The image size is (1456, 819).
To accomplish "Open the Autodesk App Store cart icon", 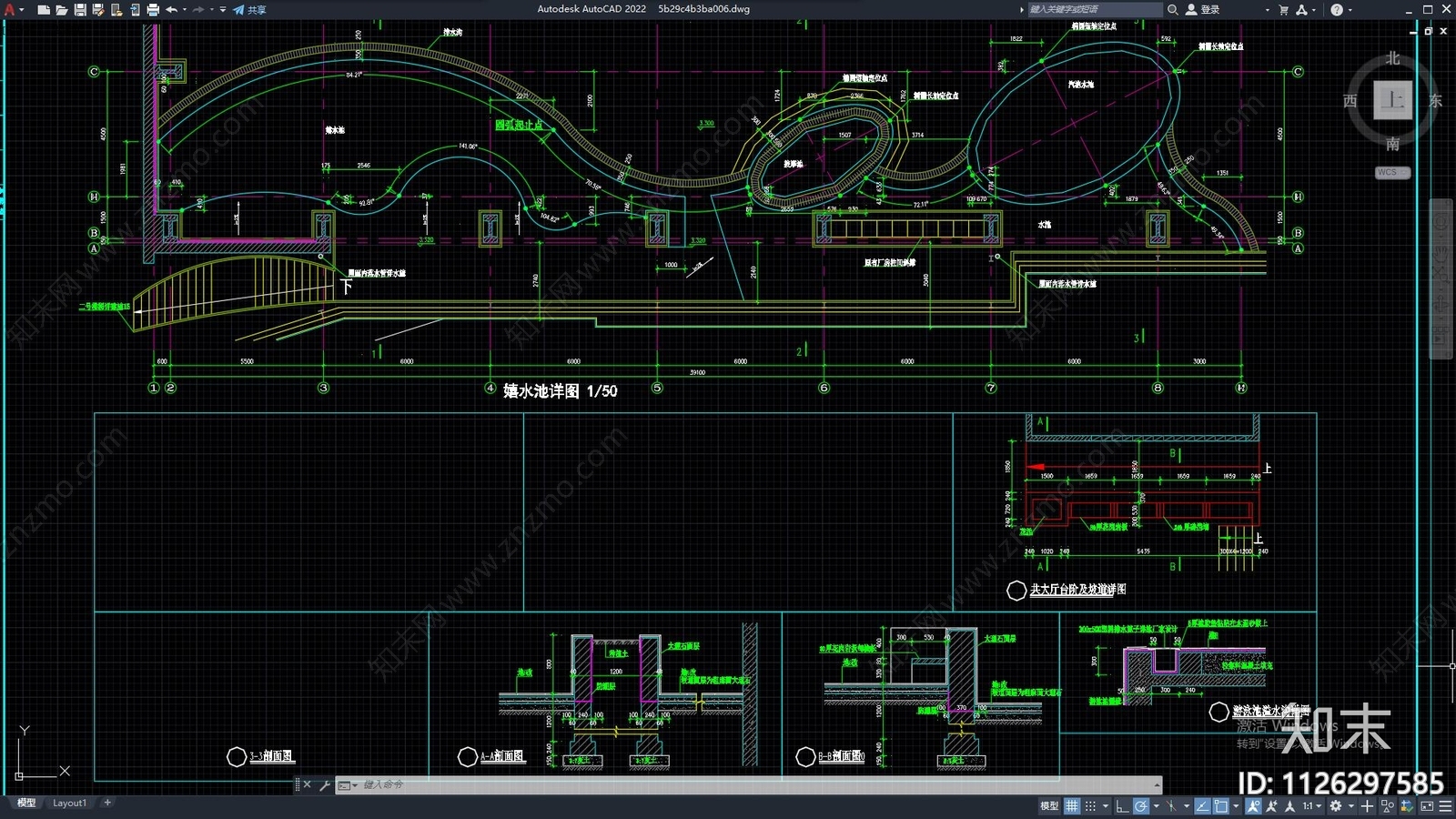I will coord(1283,9).
